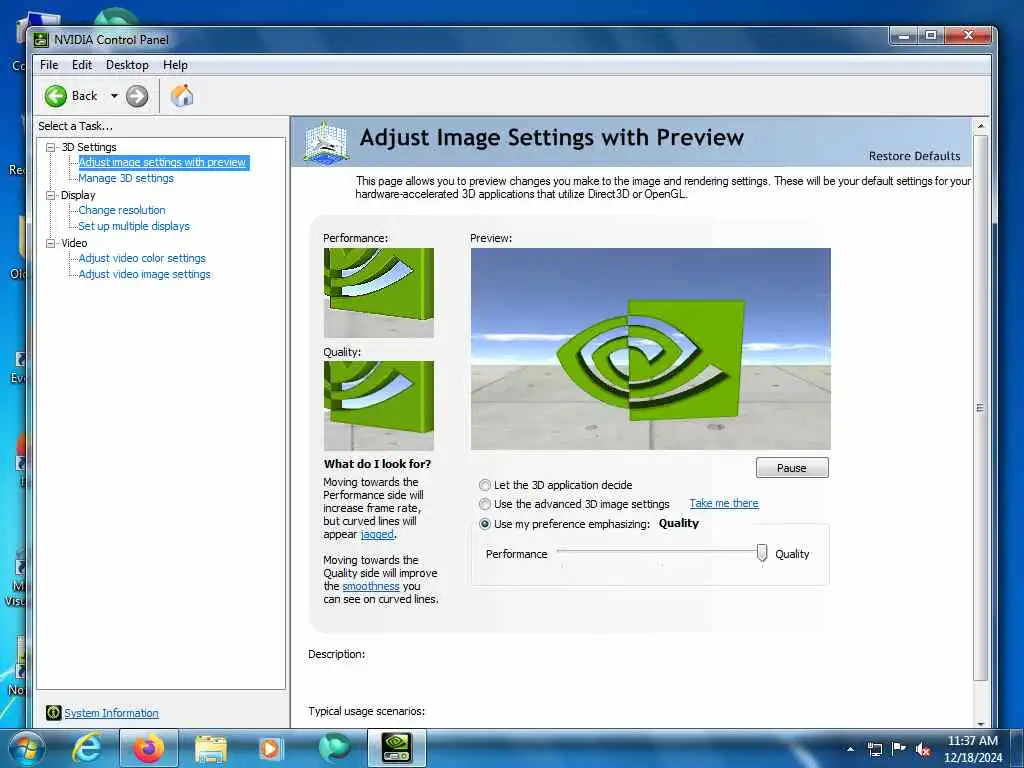Open the jagged help link
Image resolution: width=1024 pixels, height=768 pixels.
[x=377, y=534]
